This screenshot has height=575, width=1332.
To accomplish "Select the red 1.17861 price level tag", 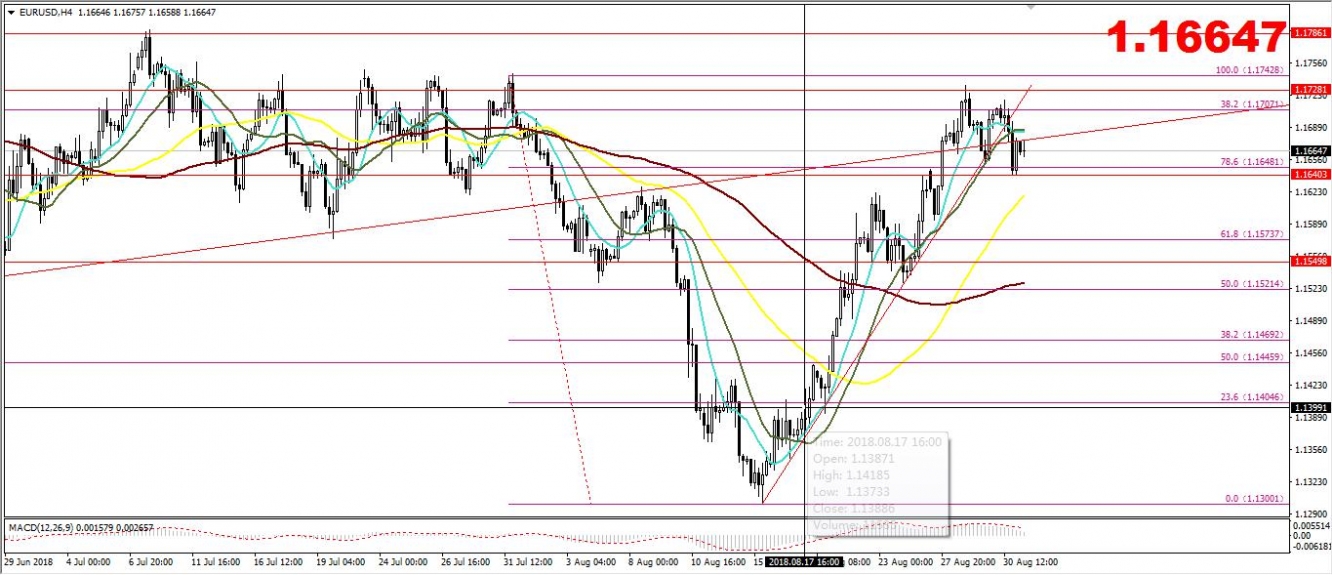I will 1309,33.
